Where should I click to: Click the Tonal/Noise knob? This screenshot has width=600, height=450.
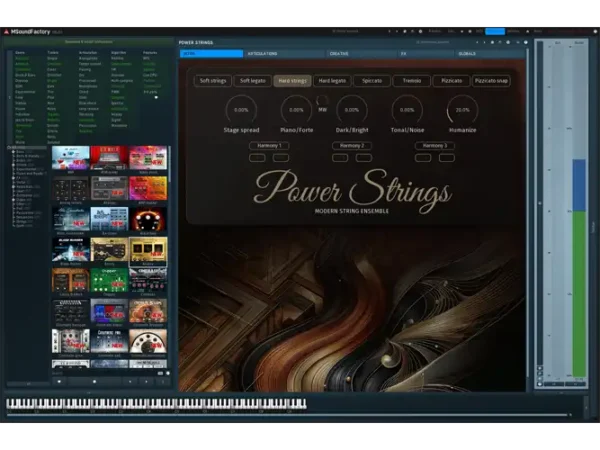pos(407,110)
